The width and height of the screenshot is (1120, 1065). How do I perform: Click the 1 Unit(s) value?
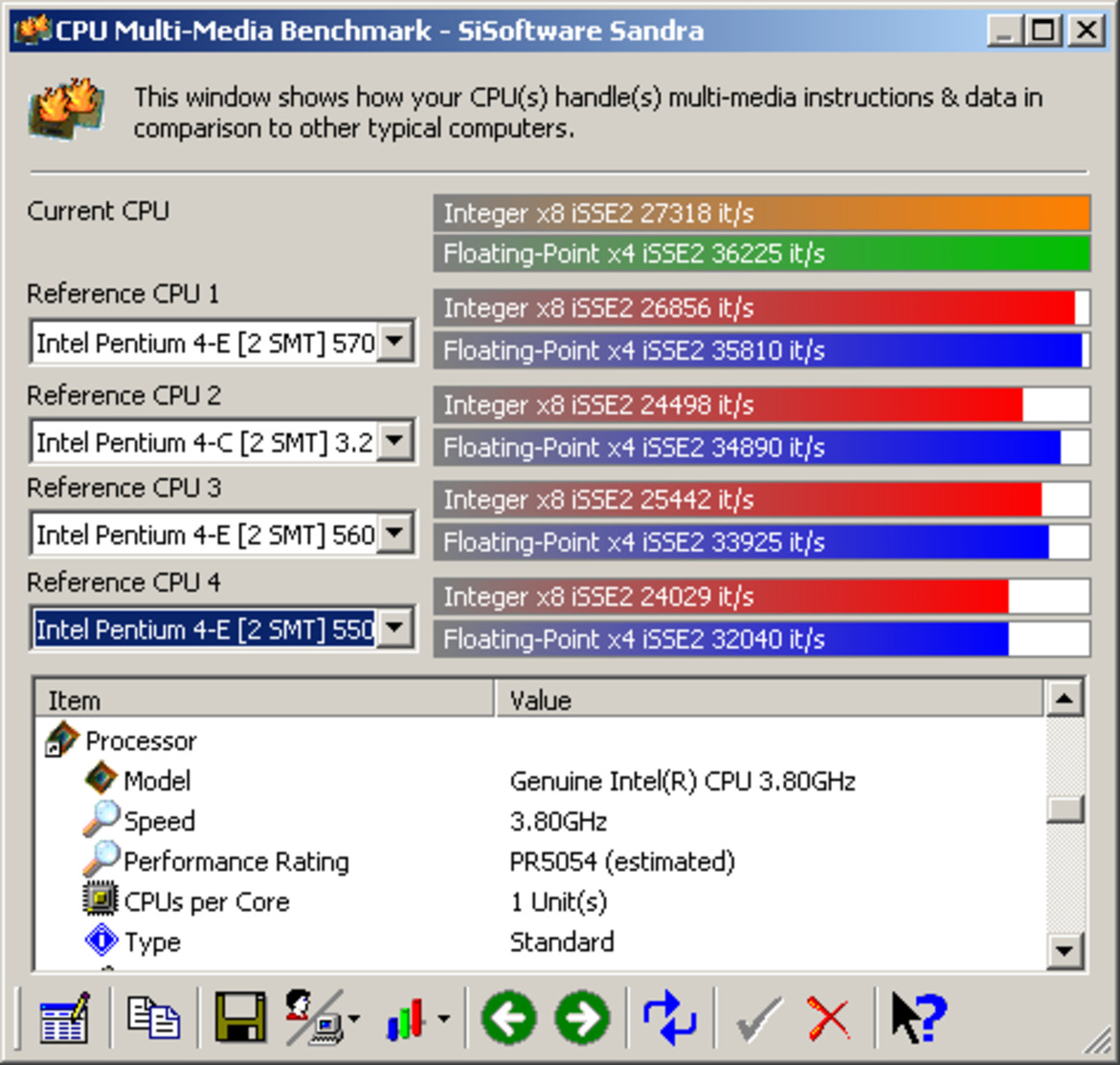(x=559, y=902)
